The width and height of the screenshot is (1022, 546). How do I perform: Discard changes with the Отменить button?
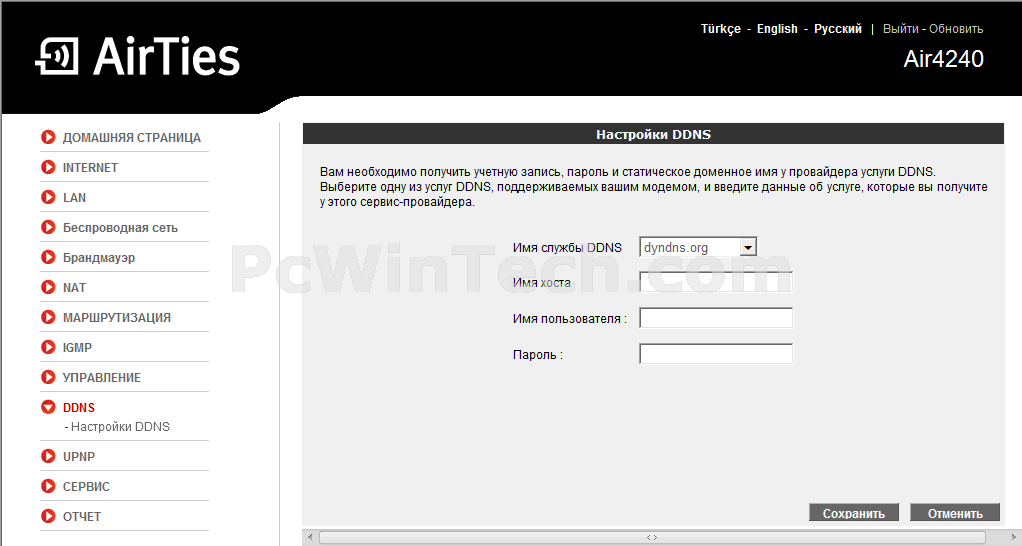tap(955, 513)
